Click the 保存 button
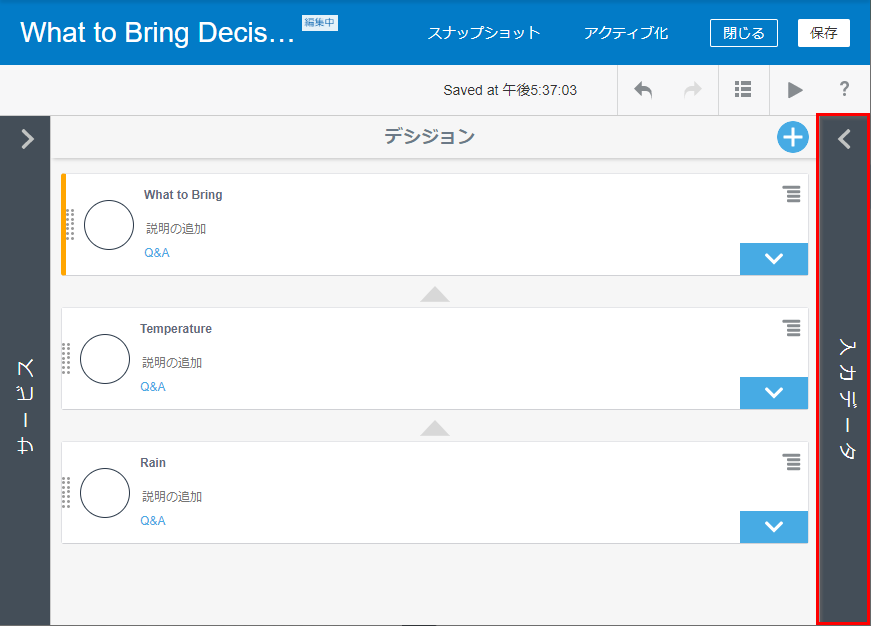The image size is (871, 626). tap(823, 33)
